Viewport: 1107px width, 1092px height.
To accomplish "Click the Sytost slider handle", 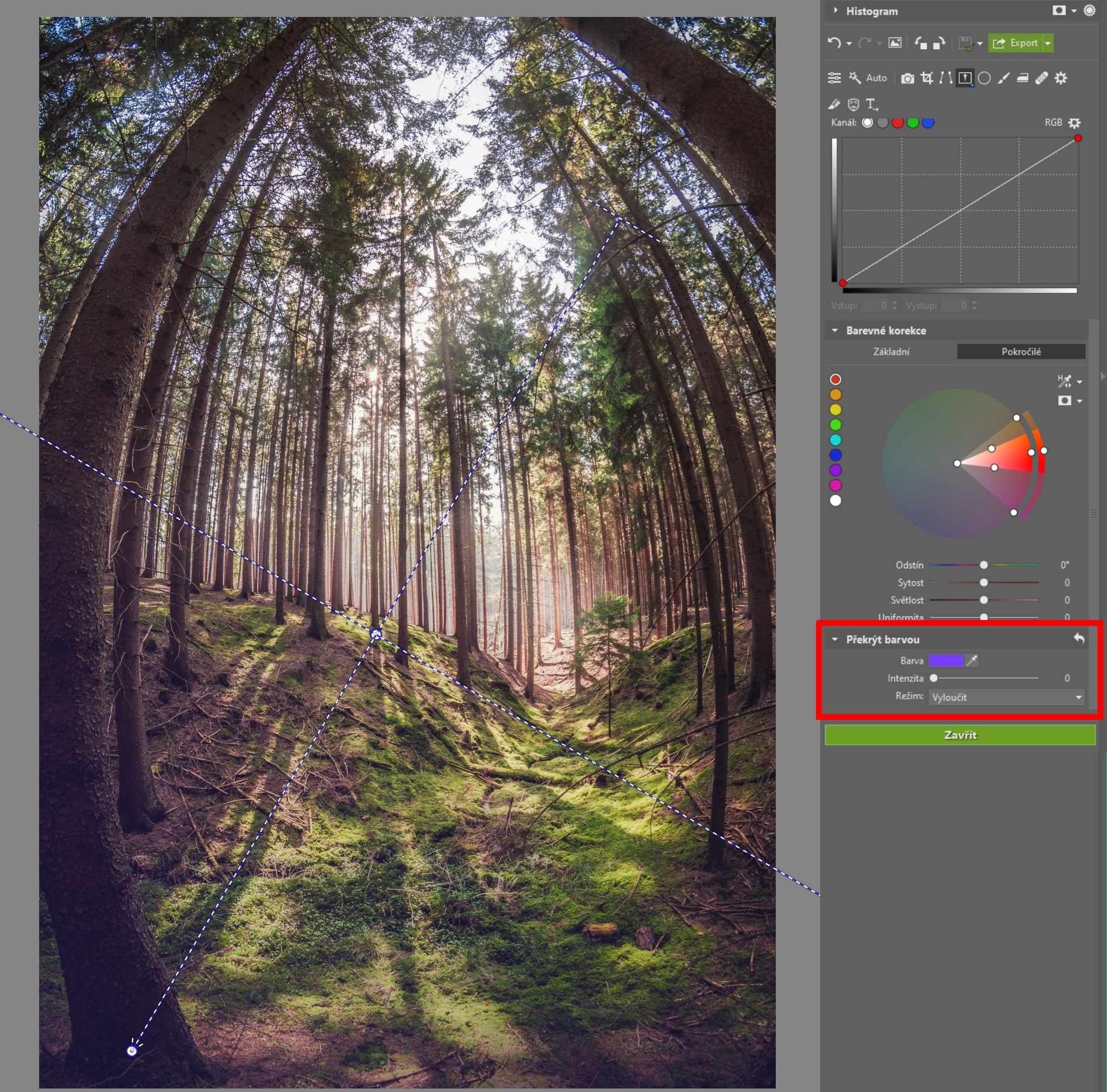I will [984, 583].
